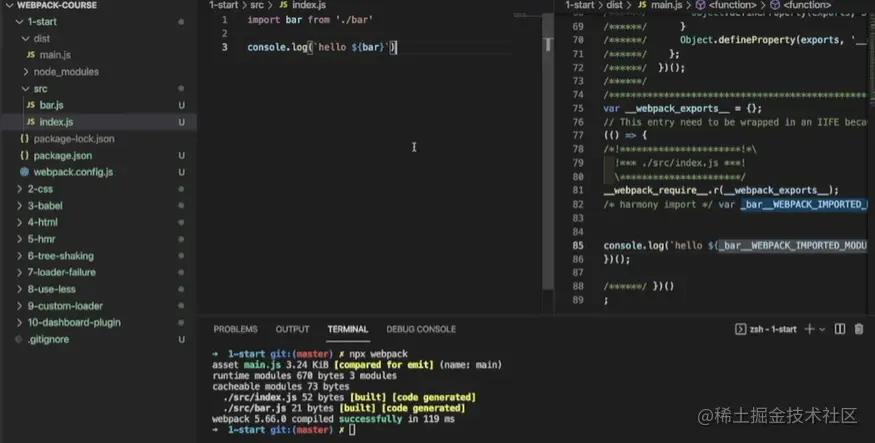
Task: Click the git status dot beside 1-start
Action: [181, 22]
